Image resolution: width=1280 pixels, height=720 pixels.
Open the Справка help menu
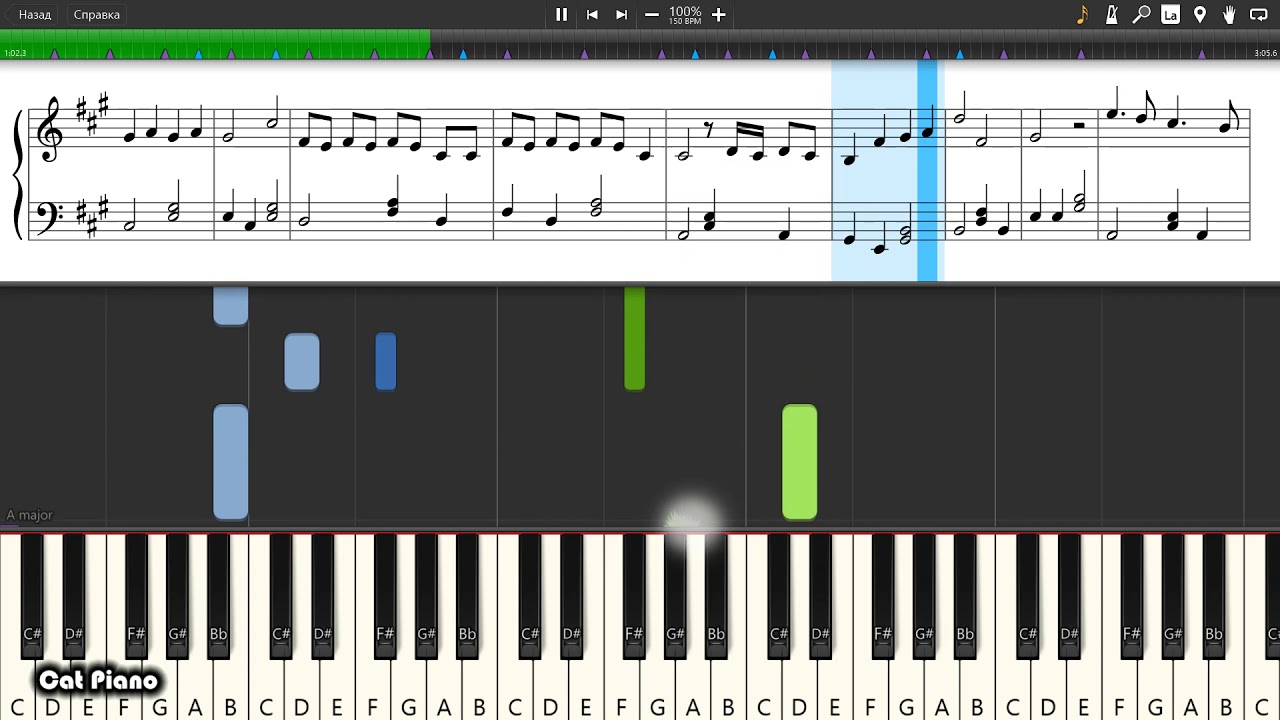tap(97, 15)
